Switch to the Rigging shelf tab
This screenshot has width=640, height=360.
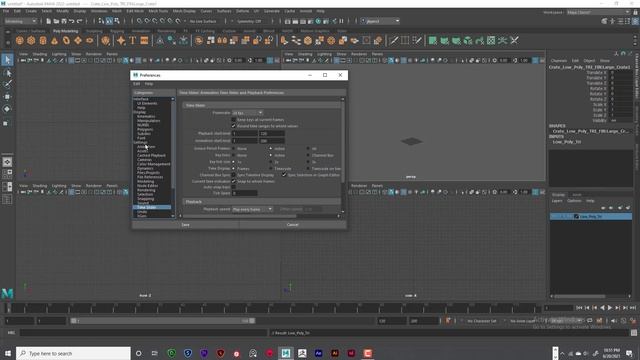[117, 31]
